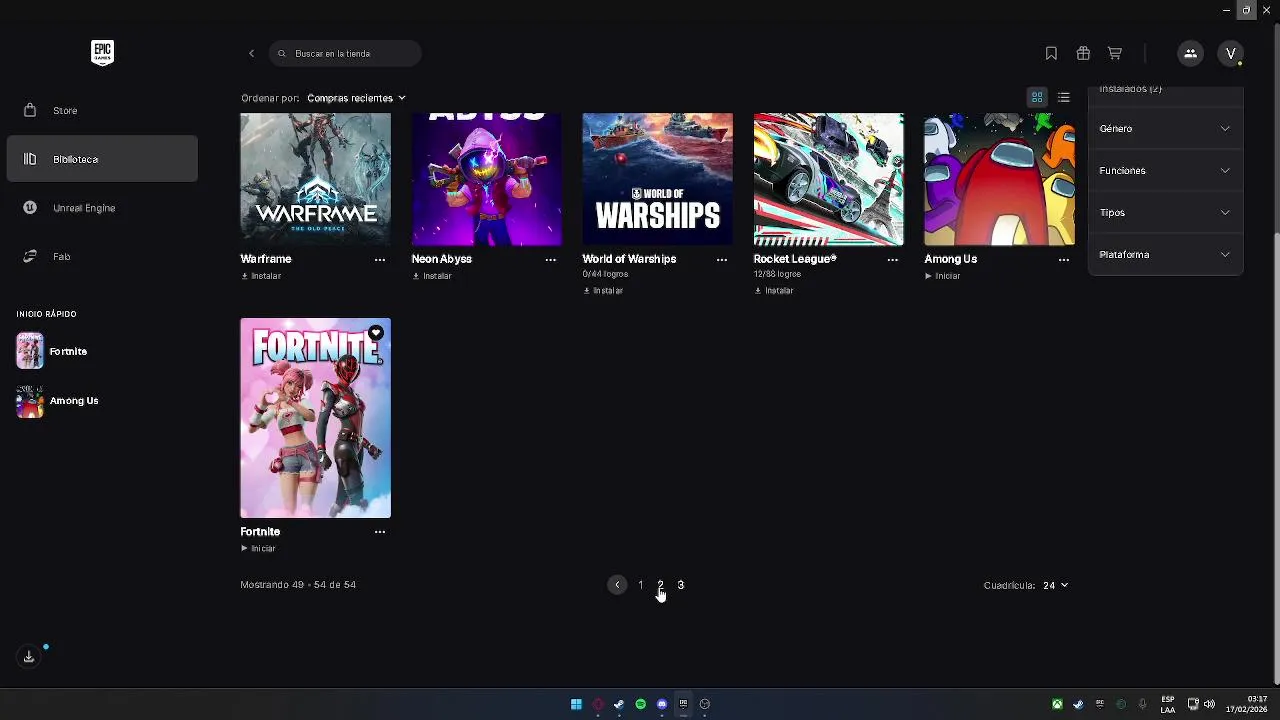Toggle the favorite heart on Fortnite cover
This screenshot has height=720, width=1280.
pyautogui.click(x=376, y=333)
